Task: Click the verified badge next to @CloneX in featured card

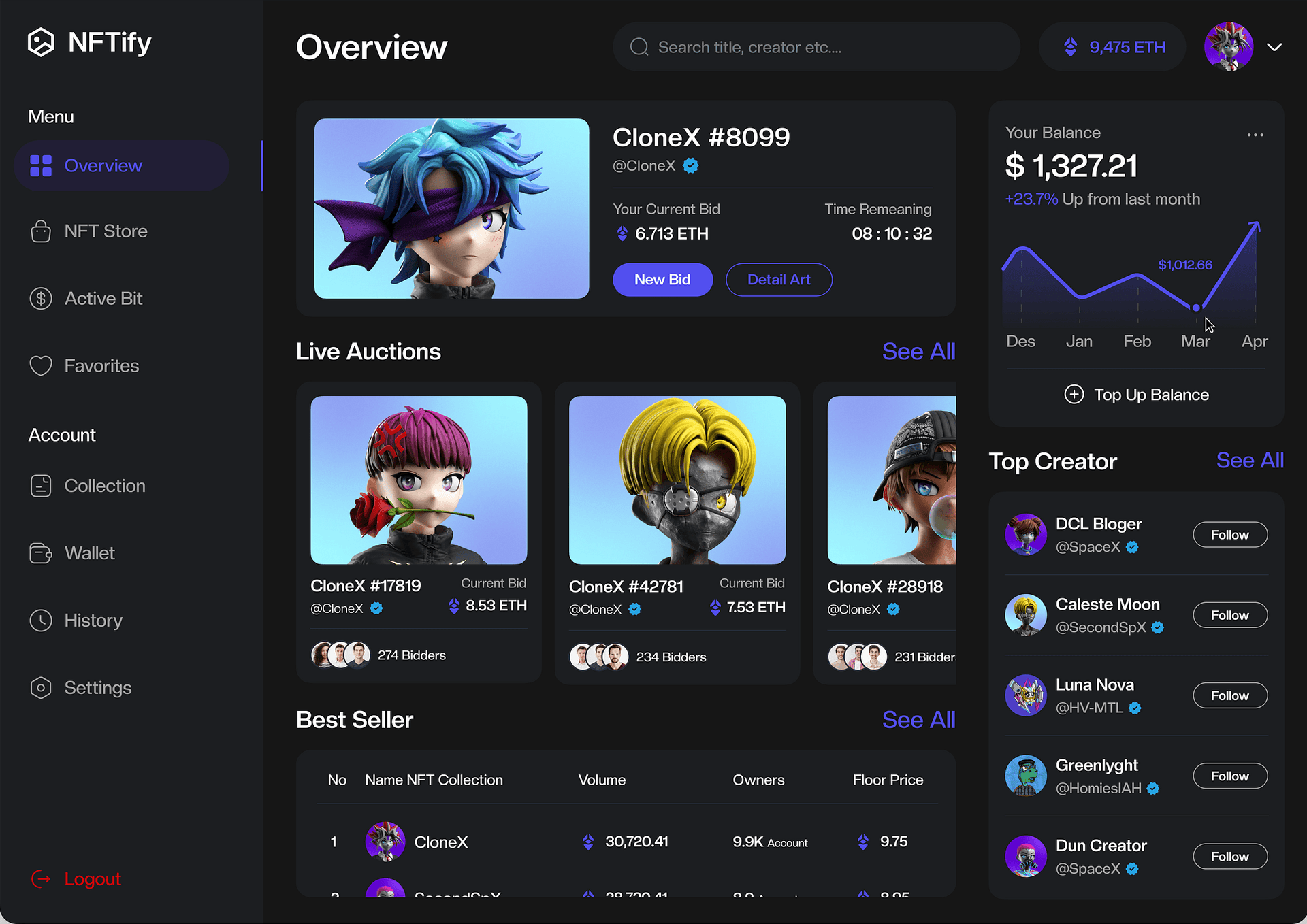Action: point(691,165)
